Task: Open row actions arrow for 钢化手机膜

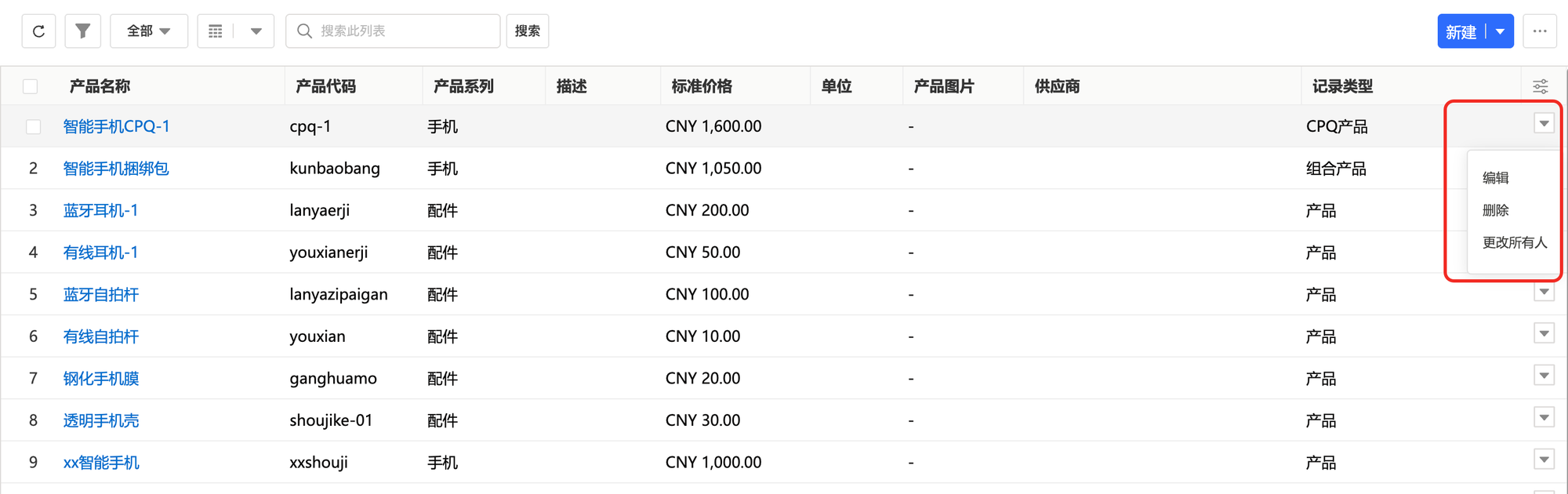Action: pyautogui.click(x=1544, y=376)
